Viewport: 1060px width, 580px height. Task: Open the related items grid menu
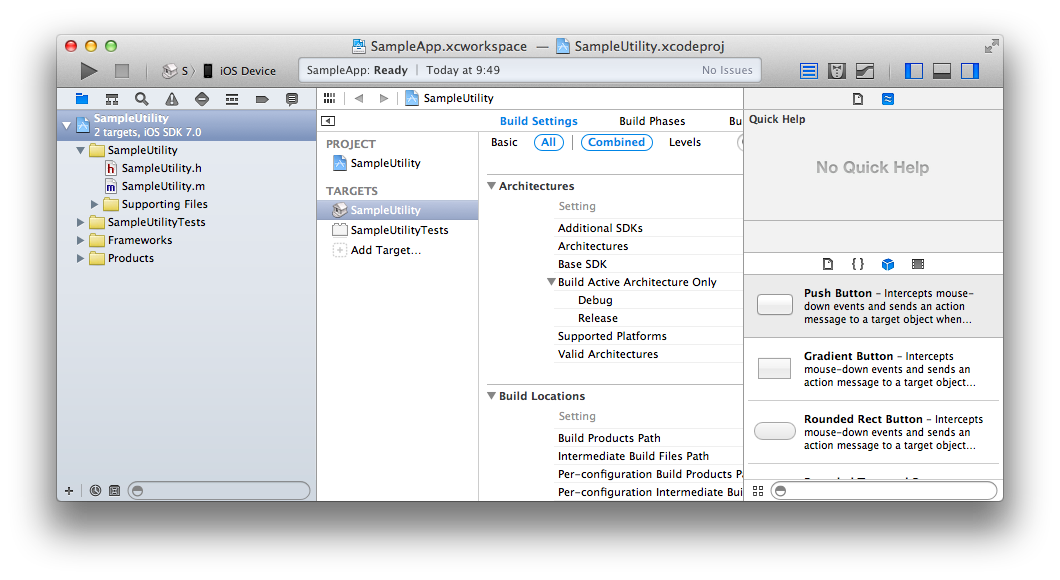pos(329,98)
